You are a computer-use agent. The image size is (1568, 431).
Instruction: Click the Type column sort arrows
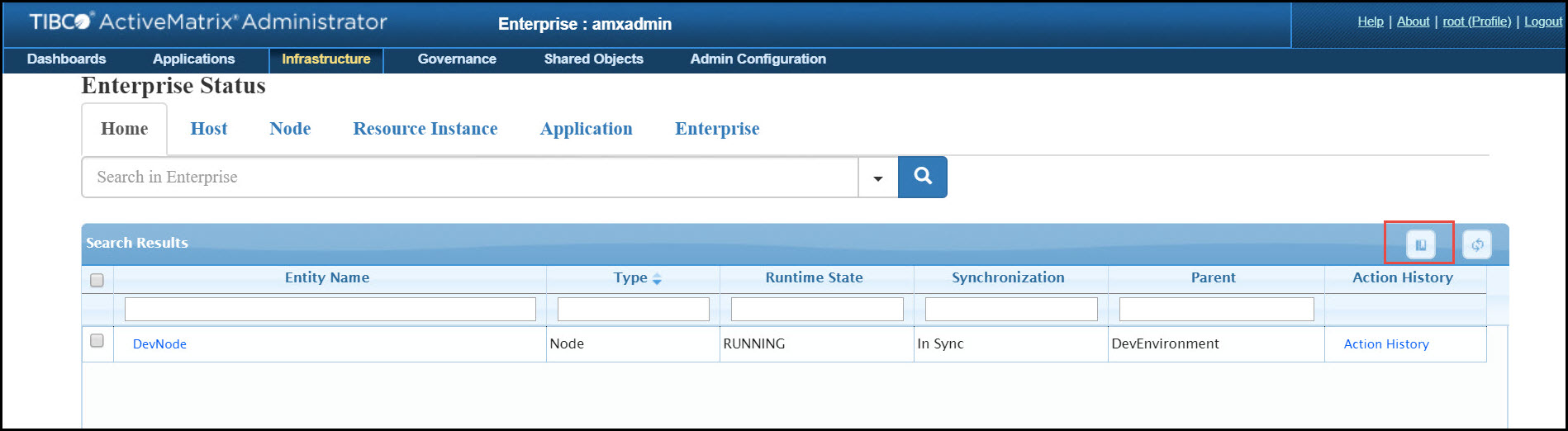tap(657, 279)
